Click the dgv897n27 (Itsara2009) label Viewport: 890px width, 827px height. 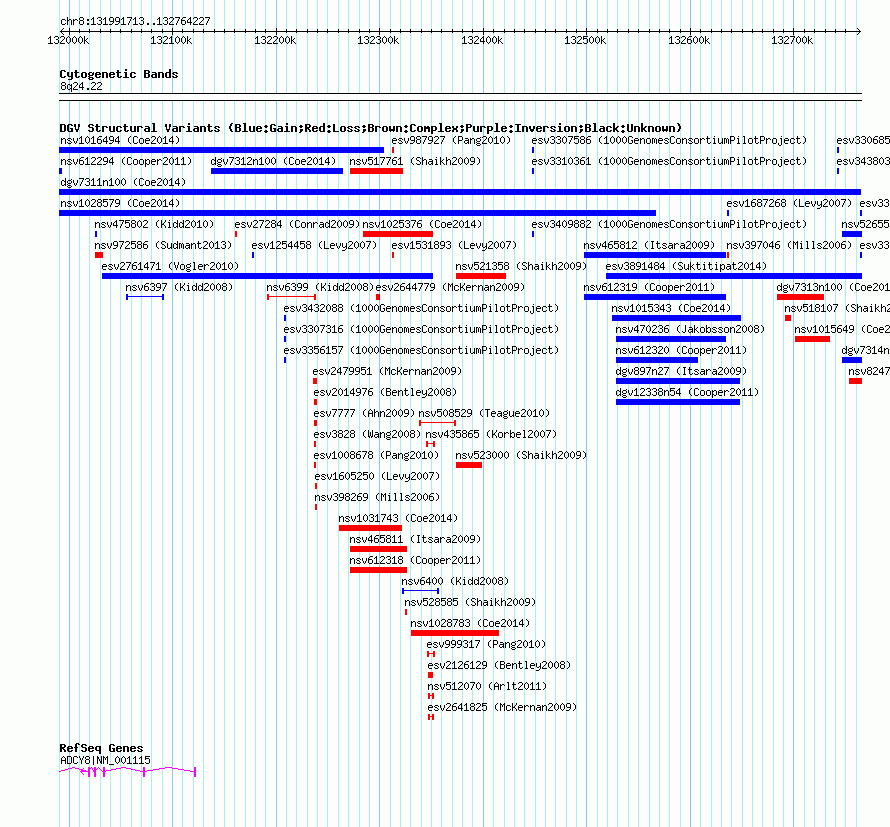[681, 371]
